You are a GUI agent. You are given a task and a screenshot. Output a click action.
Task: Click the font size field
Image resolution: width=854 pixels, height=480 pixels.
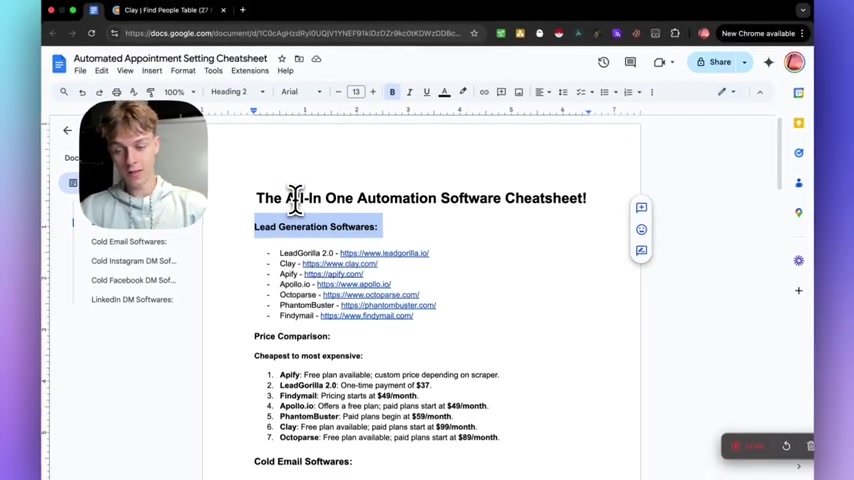coord(356,92)
